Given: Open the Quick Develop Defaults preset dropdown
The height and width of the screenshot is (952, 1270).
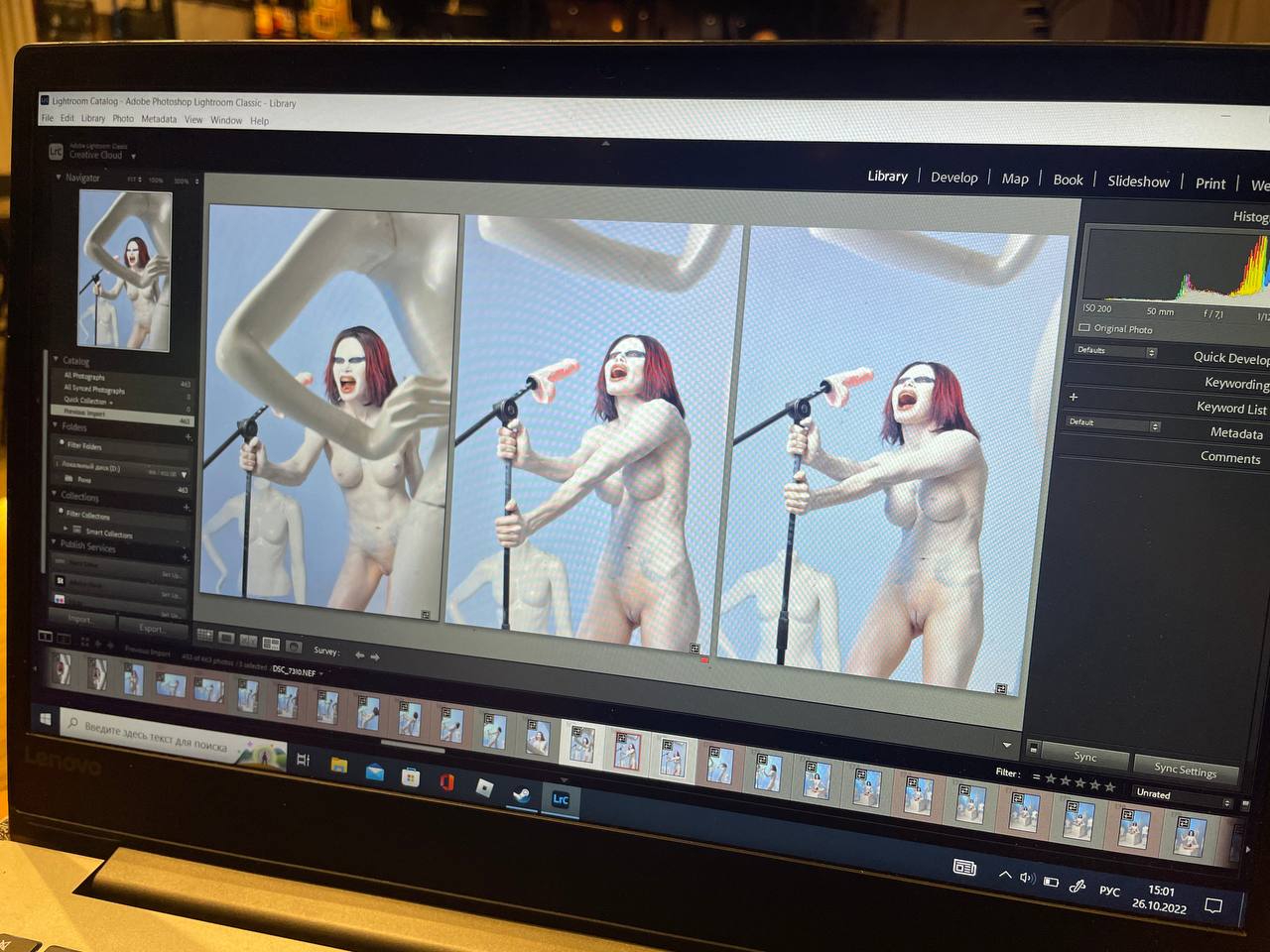Looking at the screenshot, I should [x=1116, y=351].
